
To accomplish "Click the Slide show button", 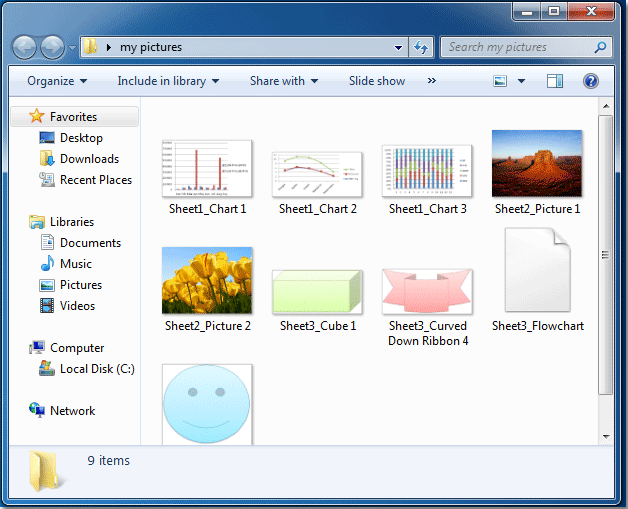I will 377,81.
